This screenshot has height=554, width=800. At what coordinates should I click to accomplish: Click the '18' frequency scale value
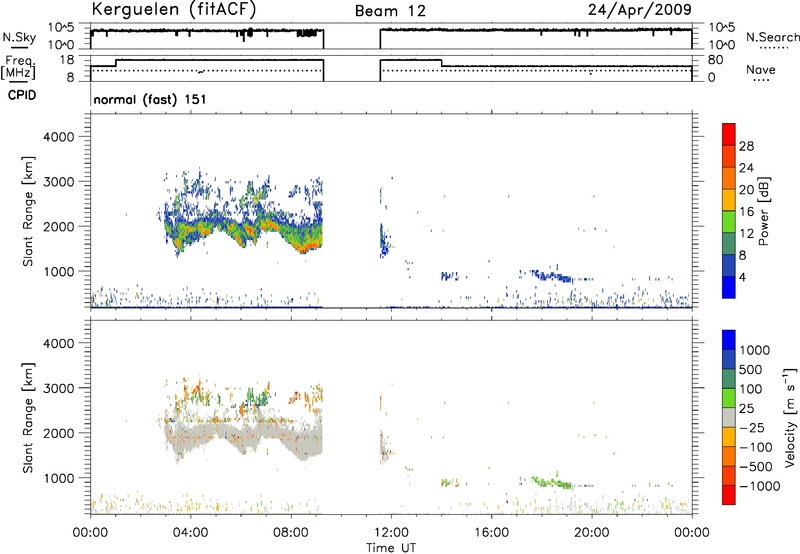point(67,60)
